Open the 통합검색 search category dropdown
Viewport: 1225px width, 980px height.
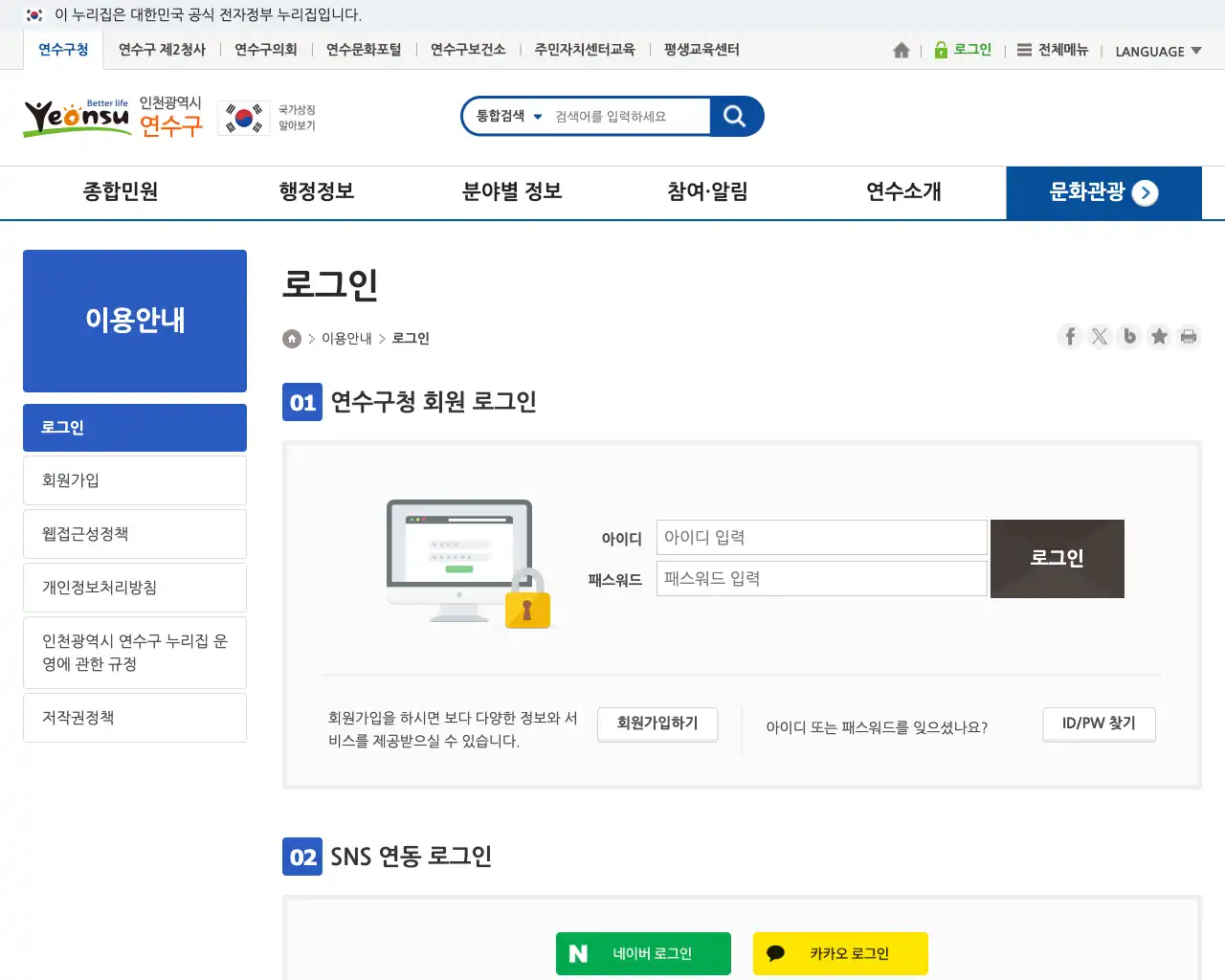tap(509, 117)
